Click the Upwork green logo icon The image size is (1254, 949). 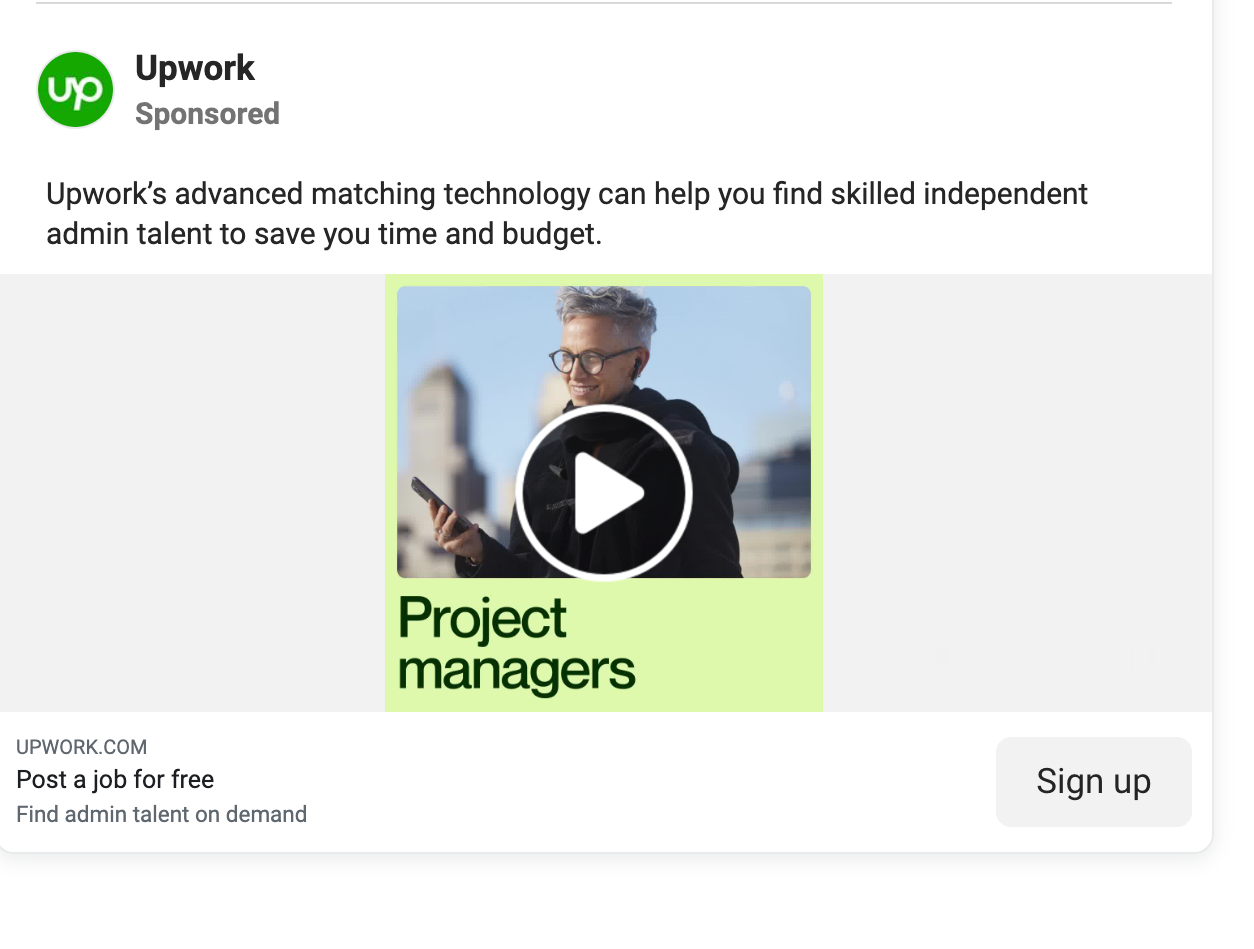pyautogui.click(x=75, y=89)
